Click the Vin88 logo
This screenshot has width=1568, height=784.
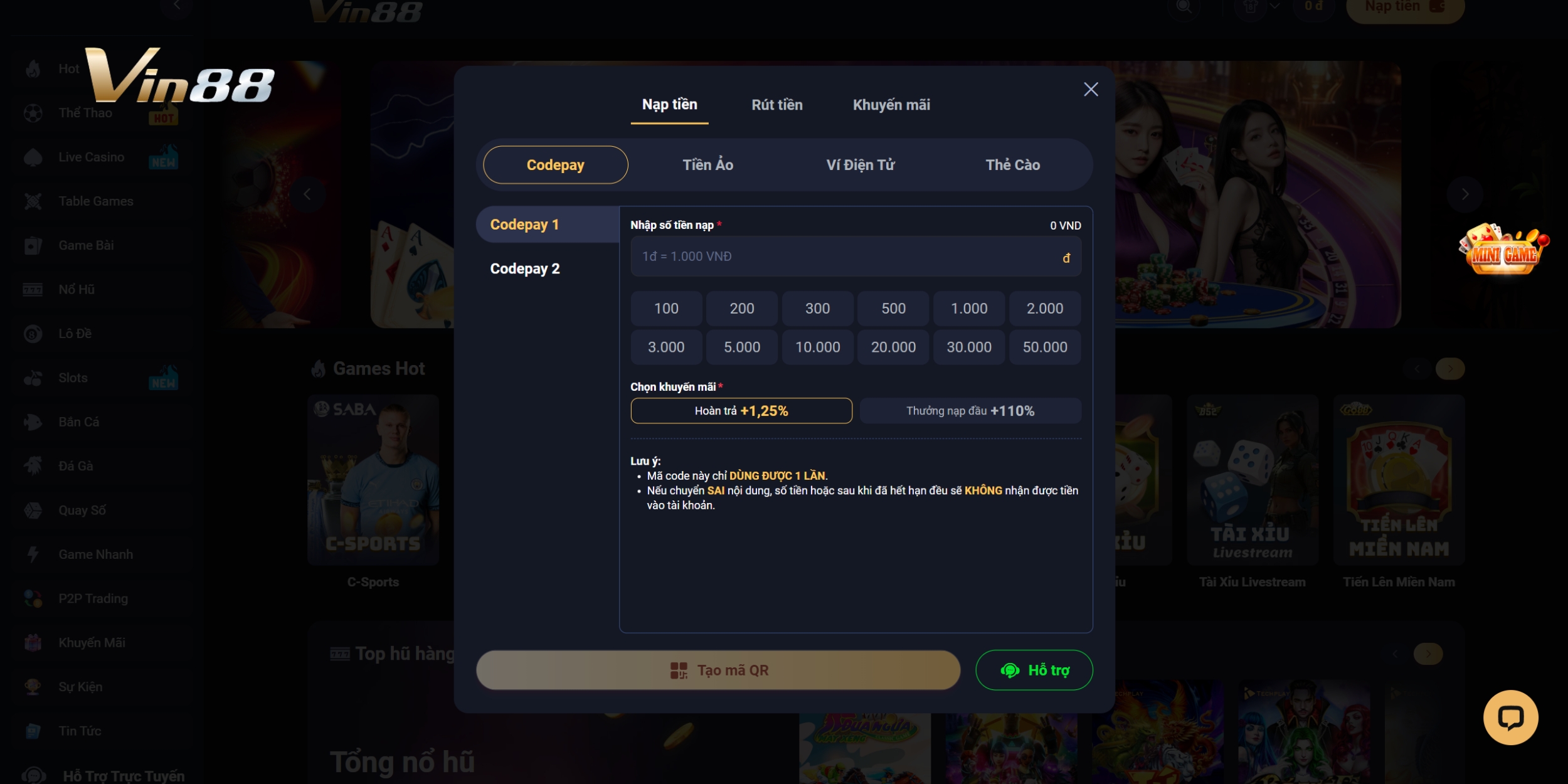pos(179,75)
